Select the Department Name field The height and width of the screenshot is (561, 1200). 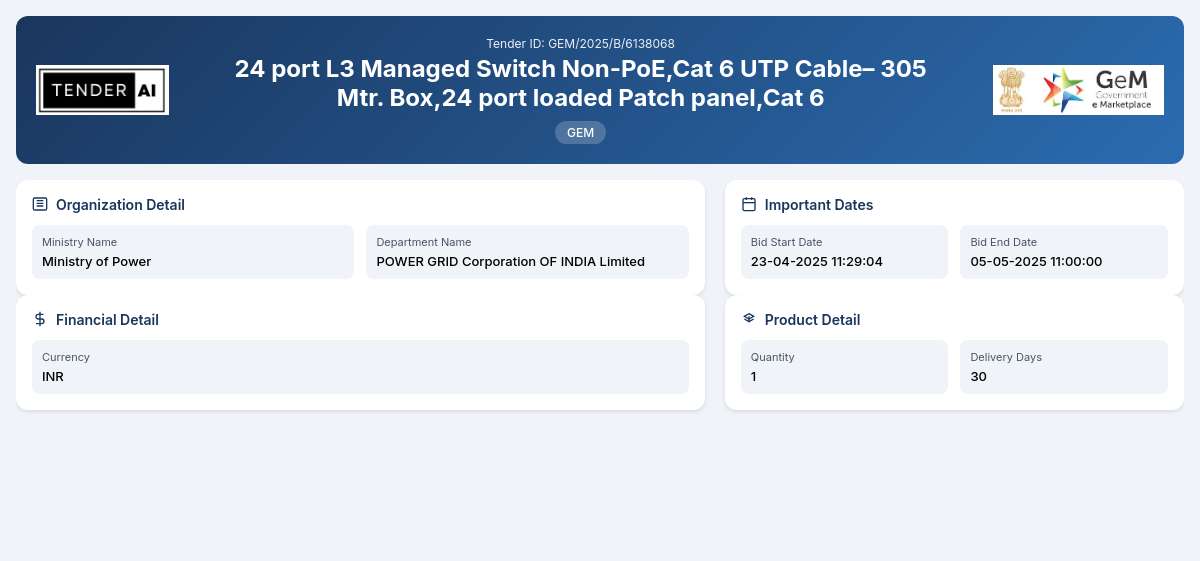(x=527, y=252)
